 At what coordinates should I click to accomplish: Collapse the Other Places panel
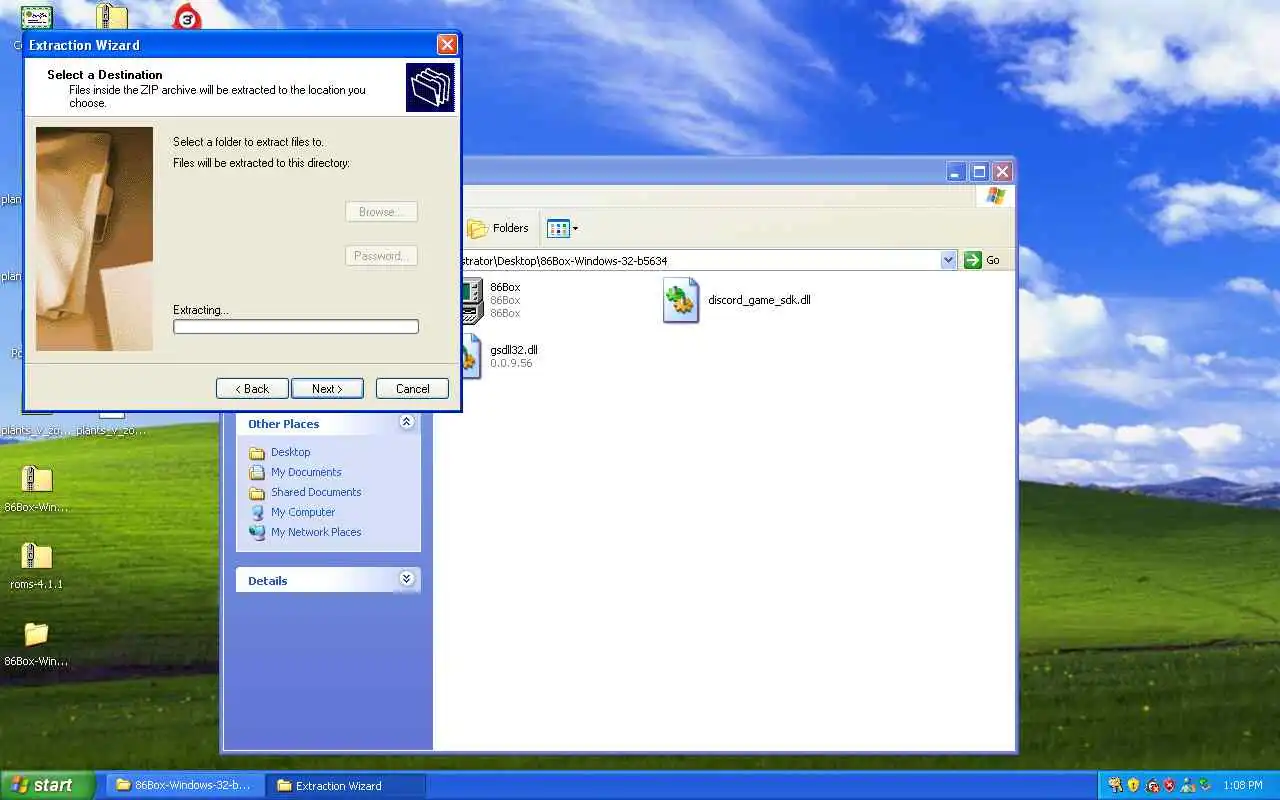[406, 423]
